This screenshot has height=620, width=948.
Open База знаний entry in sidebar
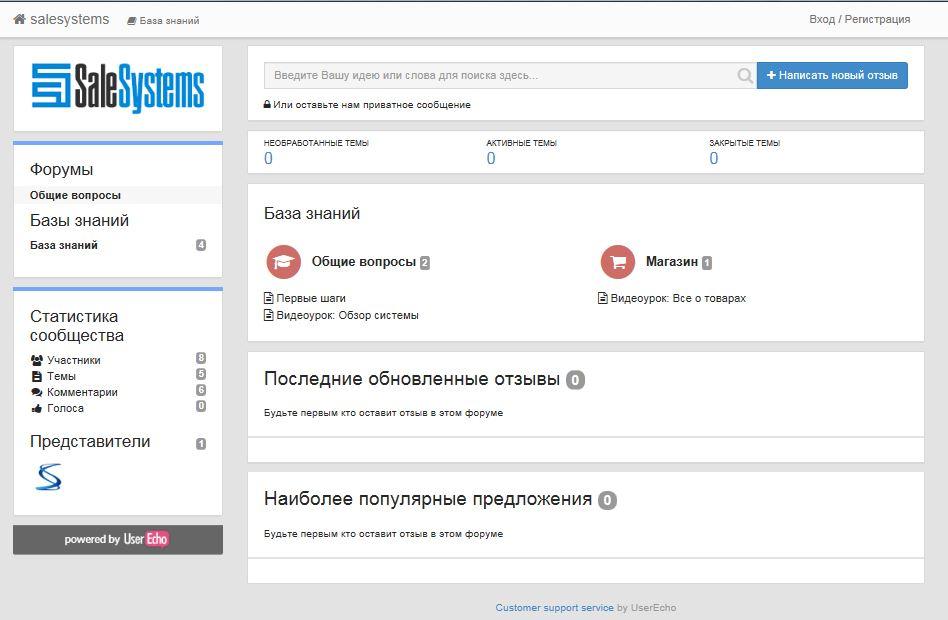tap(64, 245)
